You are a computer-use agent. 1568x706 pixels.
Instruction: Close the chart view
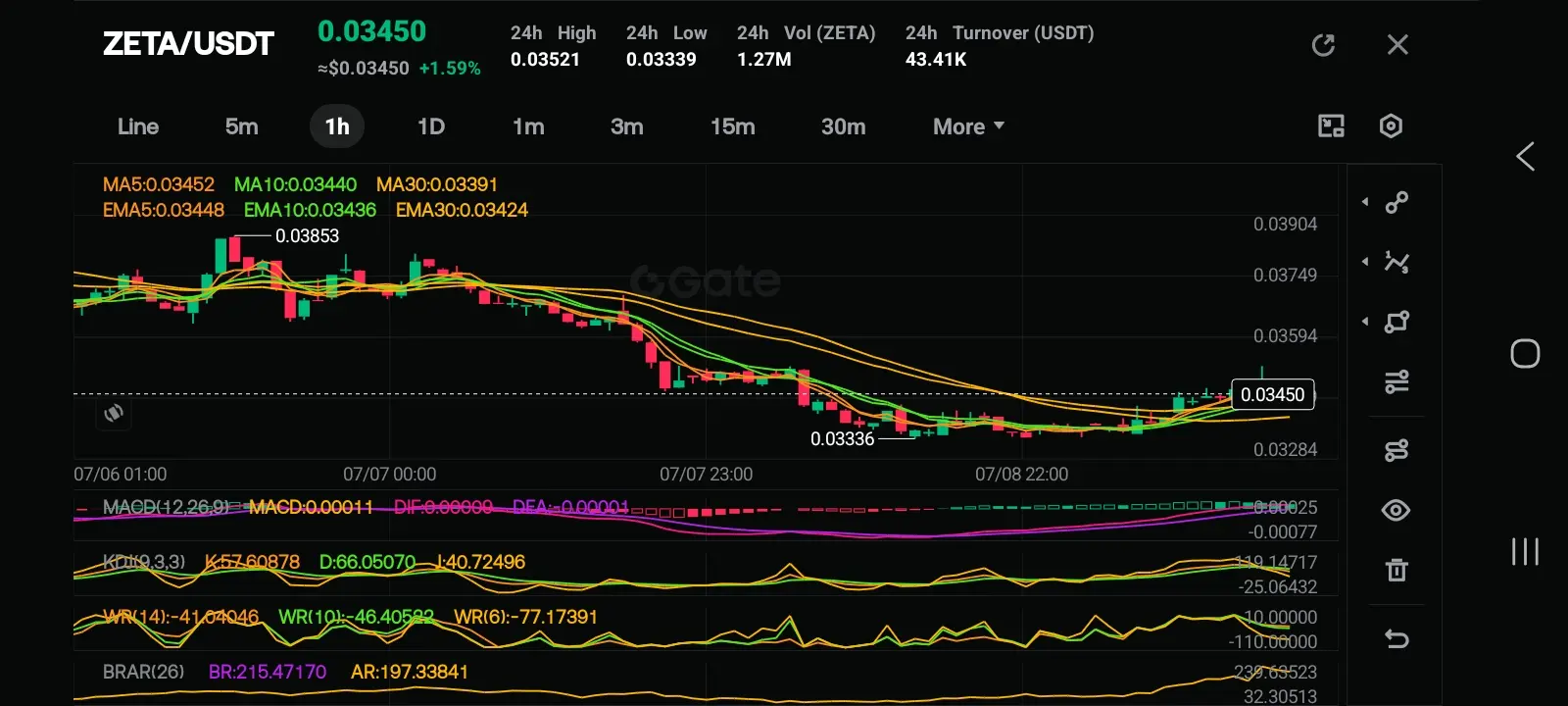[x=1397, y=45]
